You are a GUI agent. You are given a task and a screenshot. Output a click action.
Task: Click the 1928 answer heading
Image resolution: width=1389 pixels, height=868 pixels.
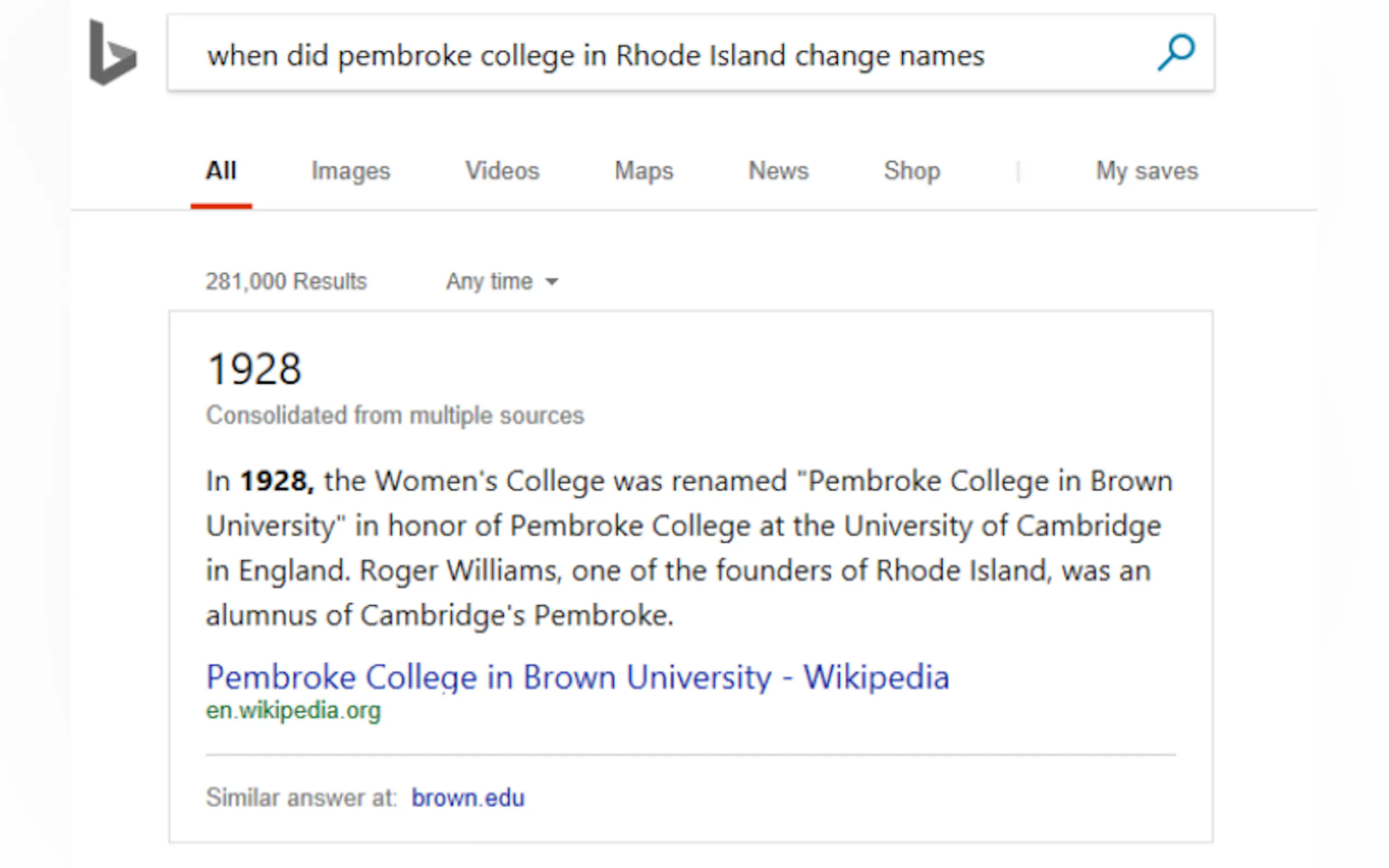[x=254, y=368]
